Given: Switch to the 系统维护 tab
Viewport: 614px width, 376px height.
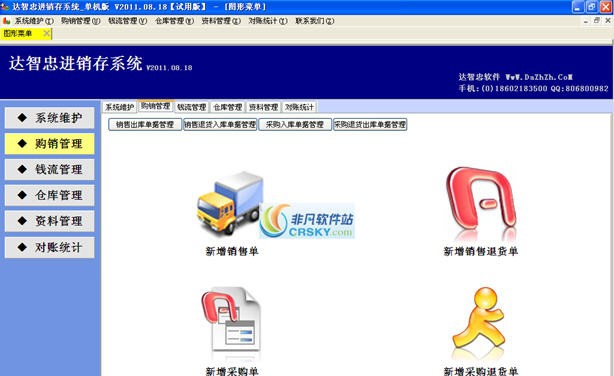Looking at the screenshot, I should 119,107.
